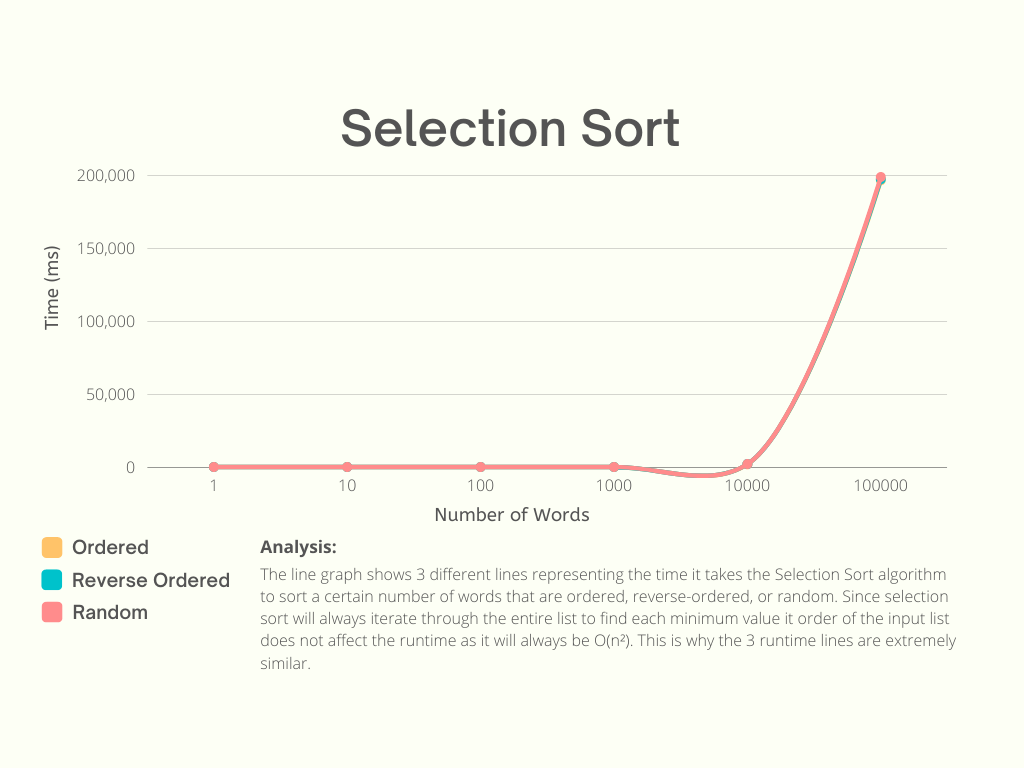Select the Reverse Ordered legend label
1024x768 pixels.
tap(151, 580)
